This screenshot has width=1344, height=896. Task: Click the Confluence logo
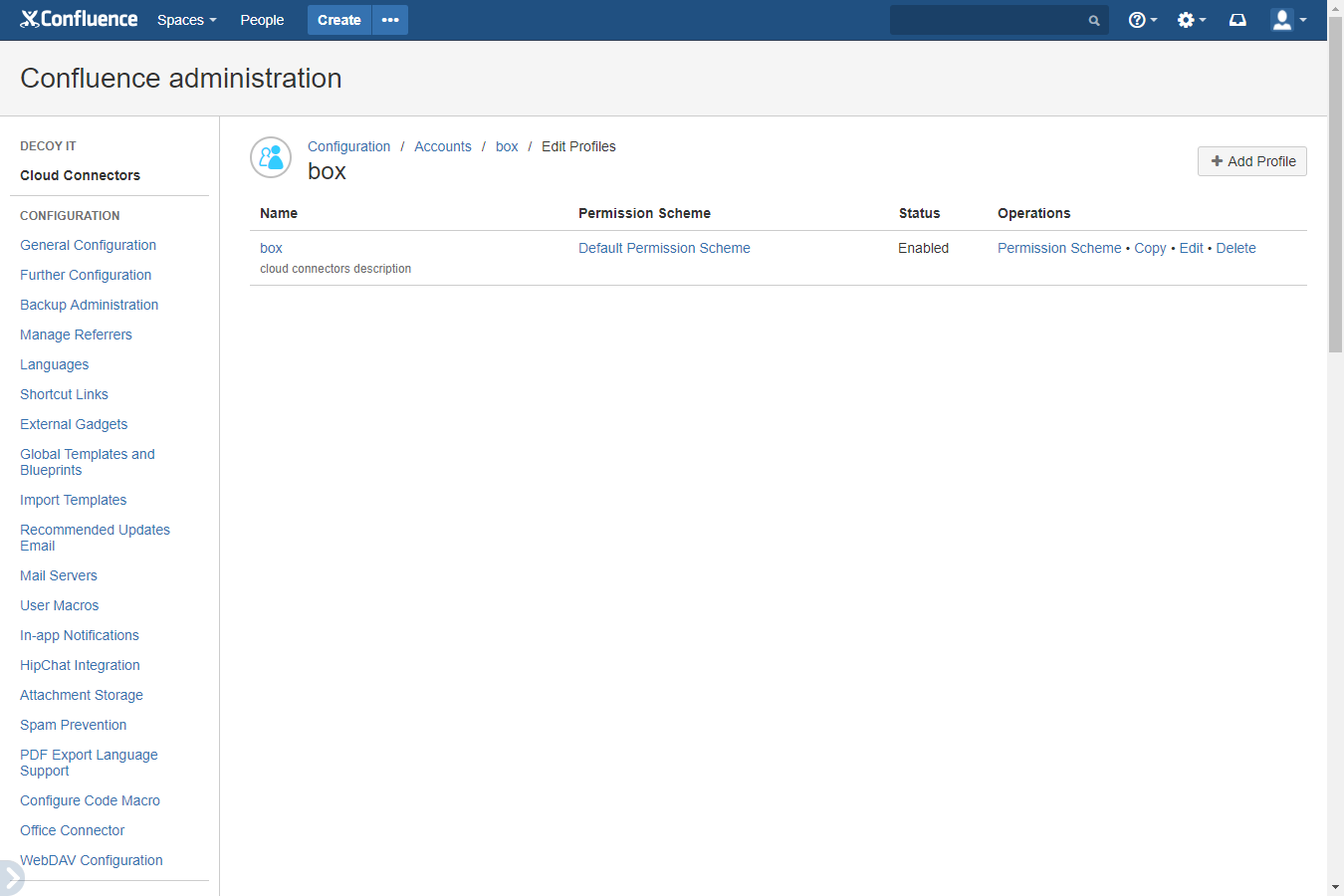[x=79, y=19]
